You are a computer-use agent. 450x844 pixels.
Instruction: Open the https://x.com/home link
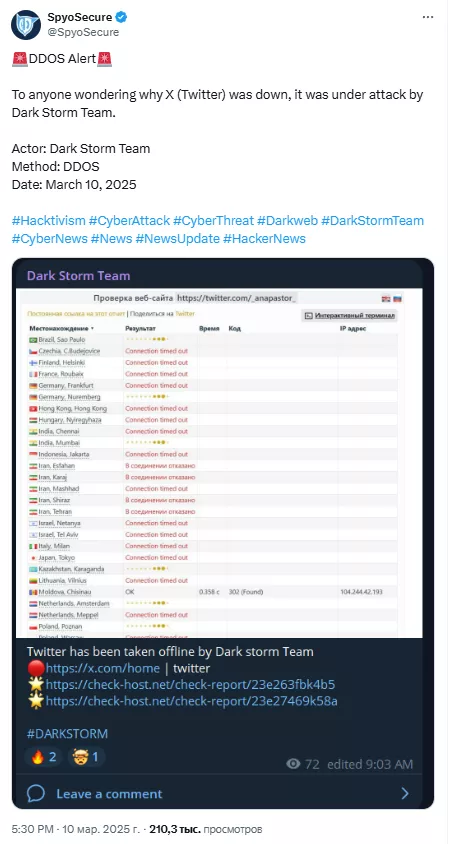point(103,668)
